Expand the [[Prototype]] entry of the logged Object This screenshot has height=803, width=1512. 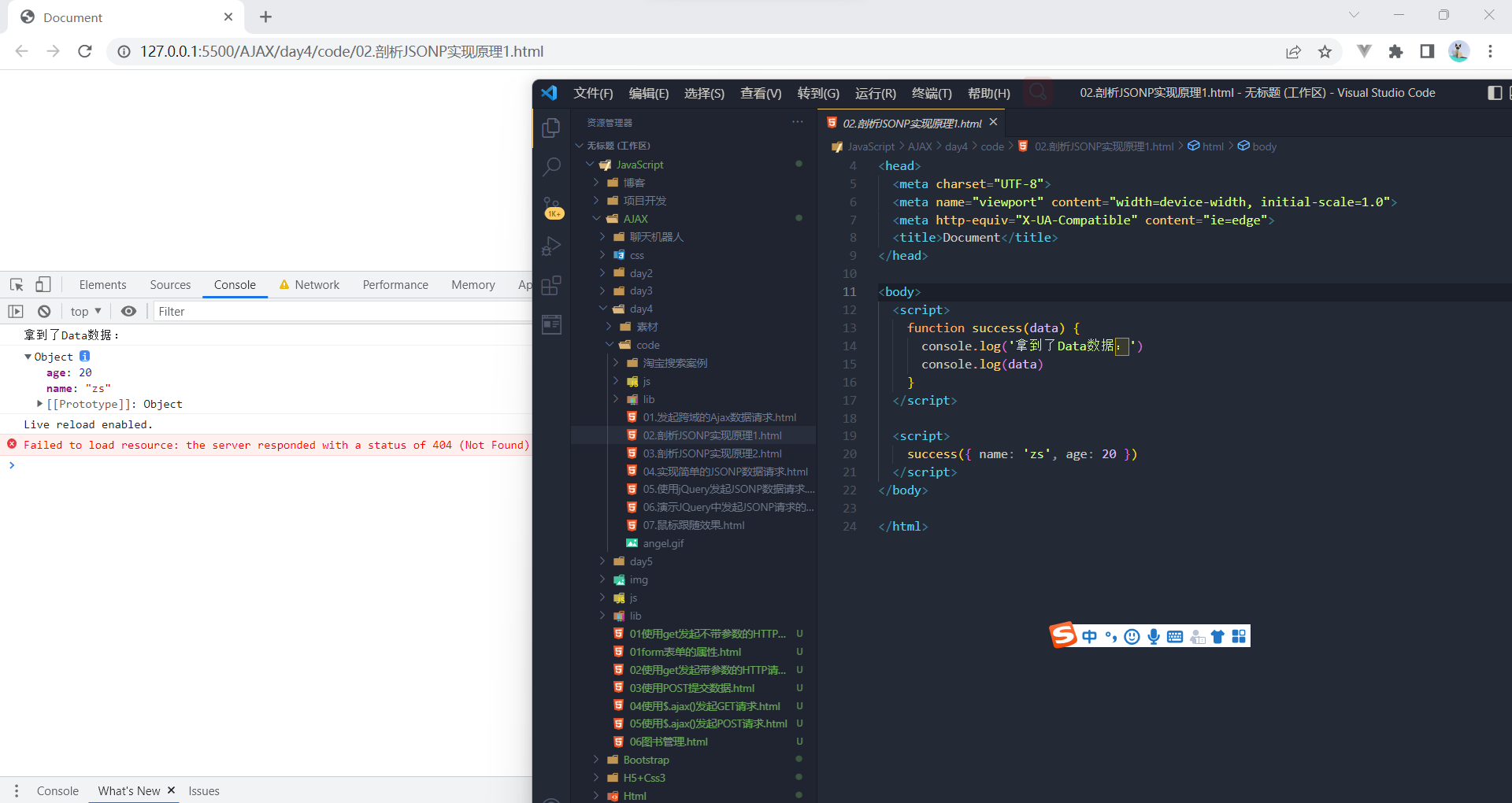point(39,404)
